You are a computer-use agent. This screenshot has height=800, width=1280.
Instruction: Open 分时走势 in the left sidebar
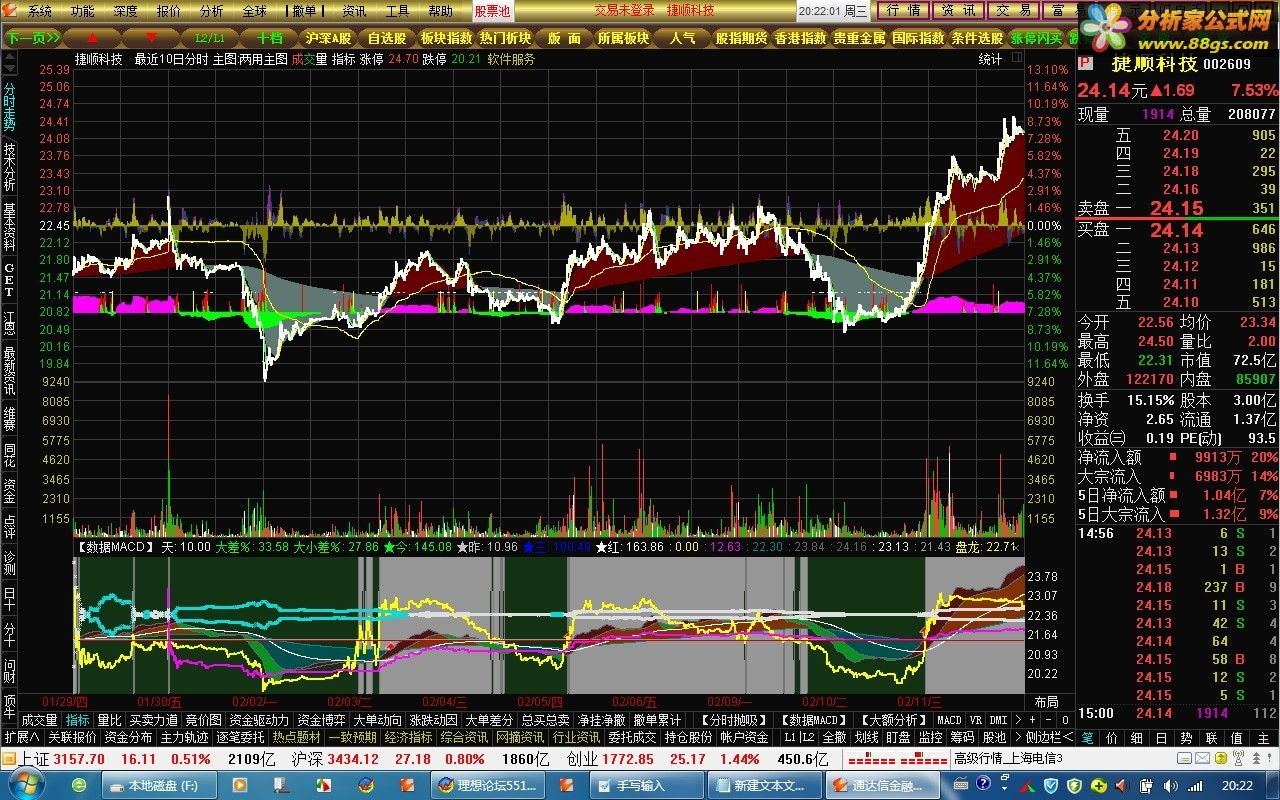coord(9,106)
